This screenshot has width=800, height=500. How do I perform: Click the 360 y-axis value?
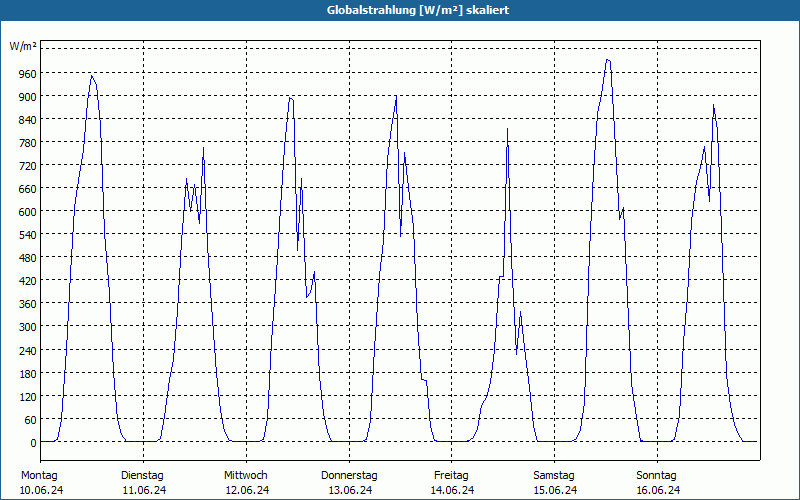pyautogui.click(x=27, y=305)
